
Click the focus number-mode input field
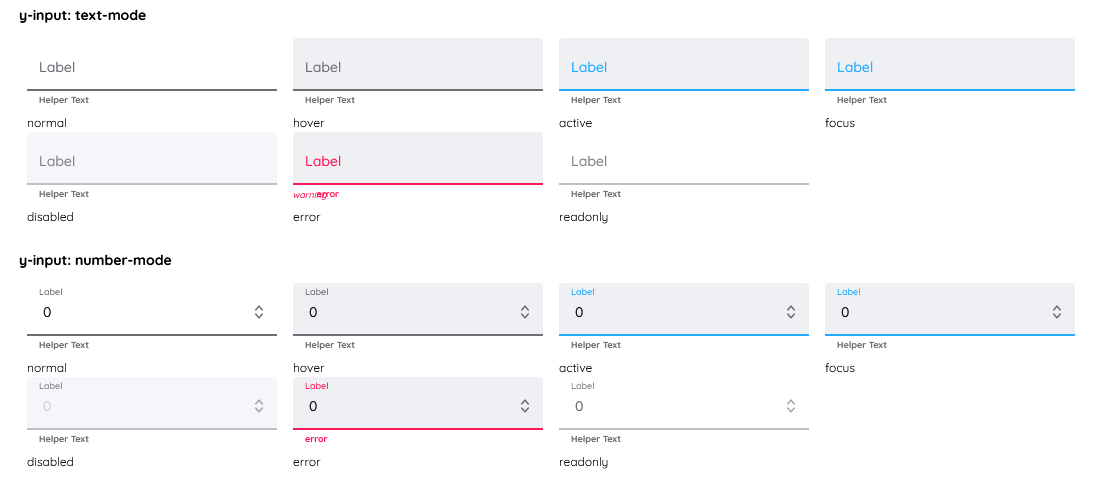[x=938, y=312]
